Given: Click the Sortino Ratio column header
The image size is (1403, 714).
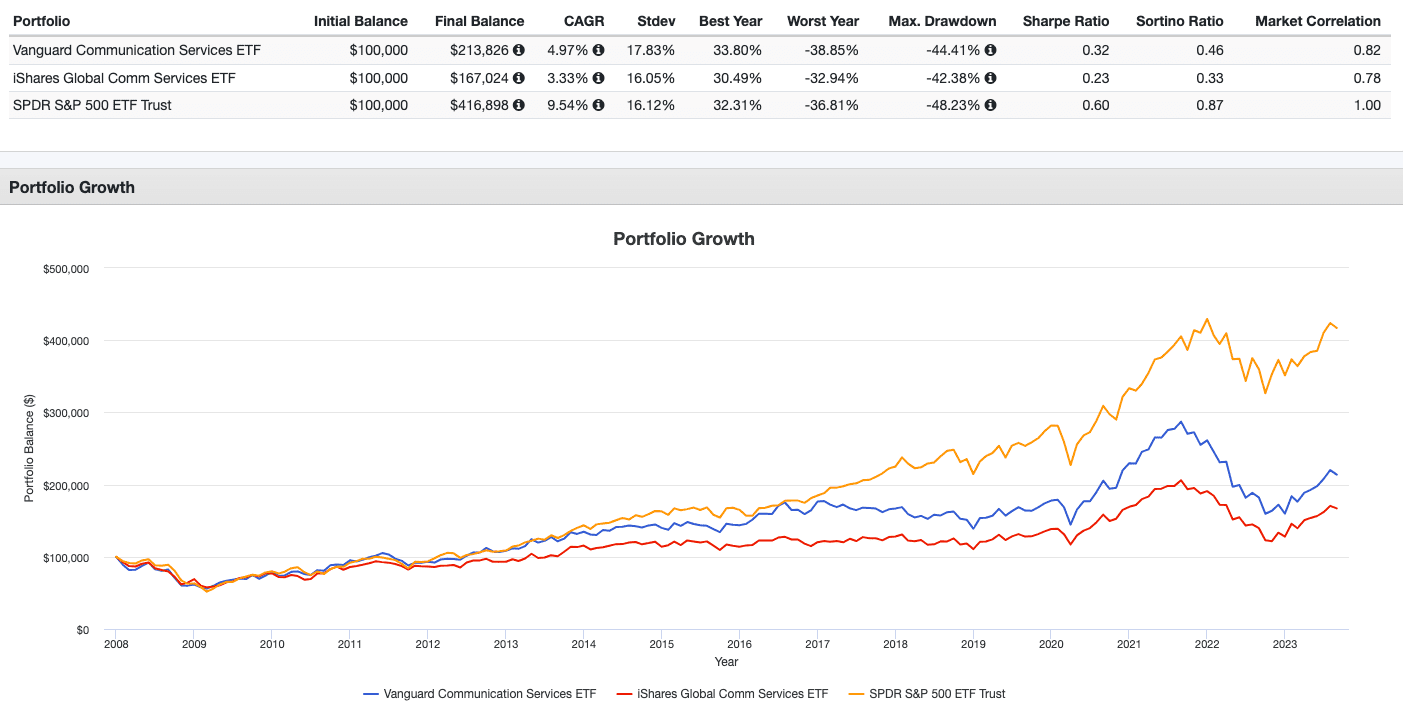Looking at the screenshot, I should (1180, 21).
